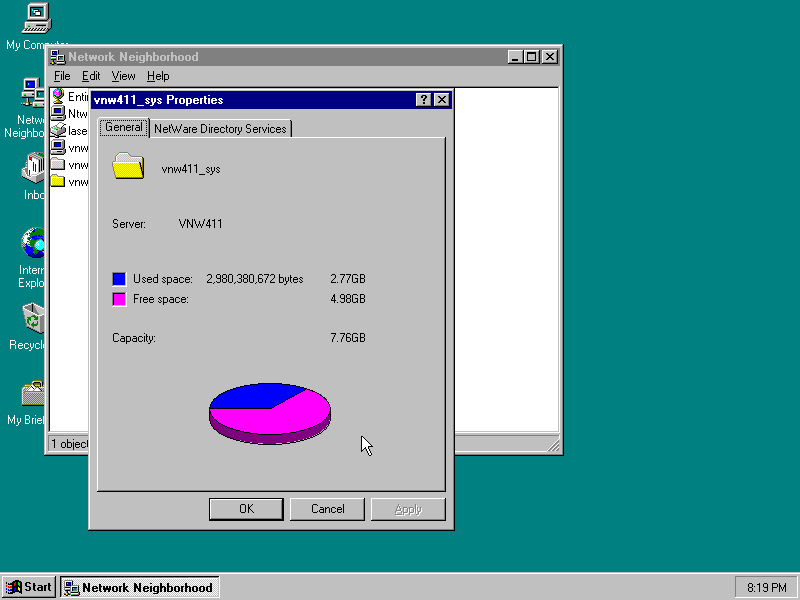Maximize the Network Neighborhood window
800x600 pixels.
531,57
